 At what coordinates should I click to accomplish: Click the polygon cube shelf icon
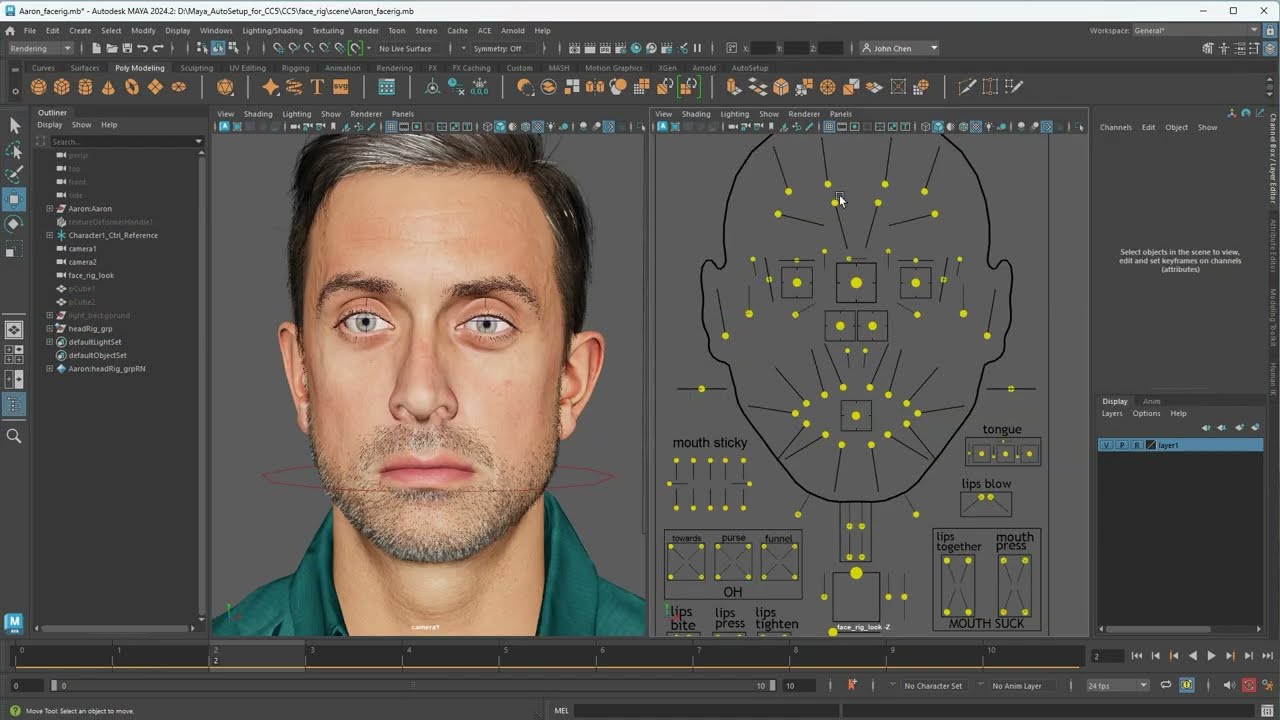62,87
